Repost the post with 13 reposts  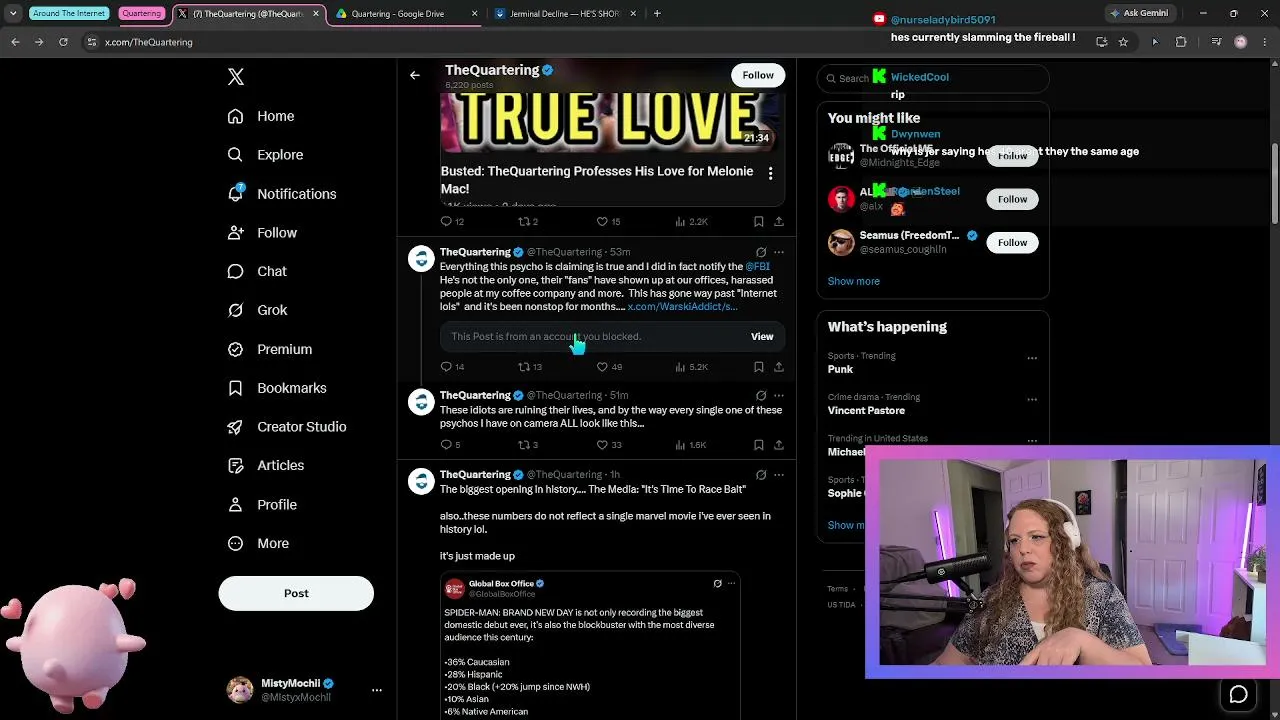(x=529, y=367)
